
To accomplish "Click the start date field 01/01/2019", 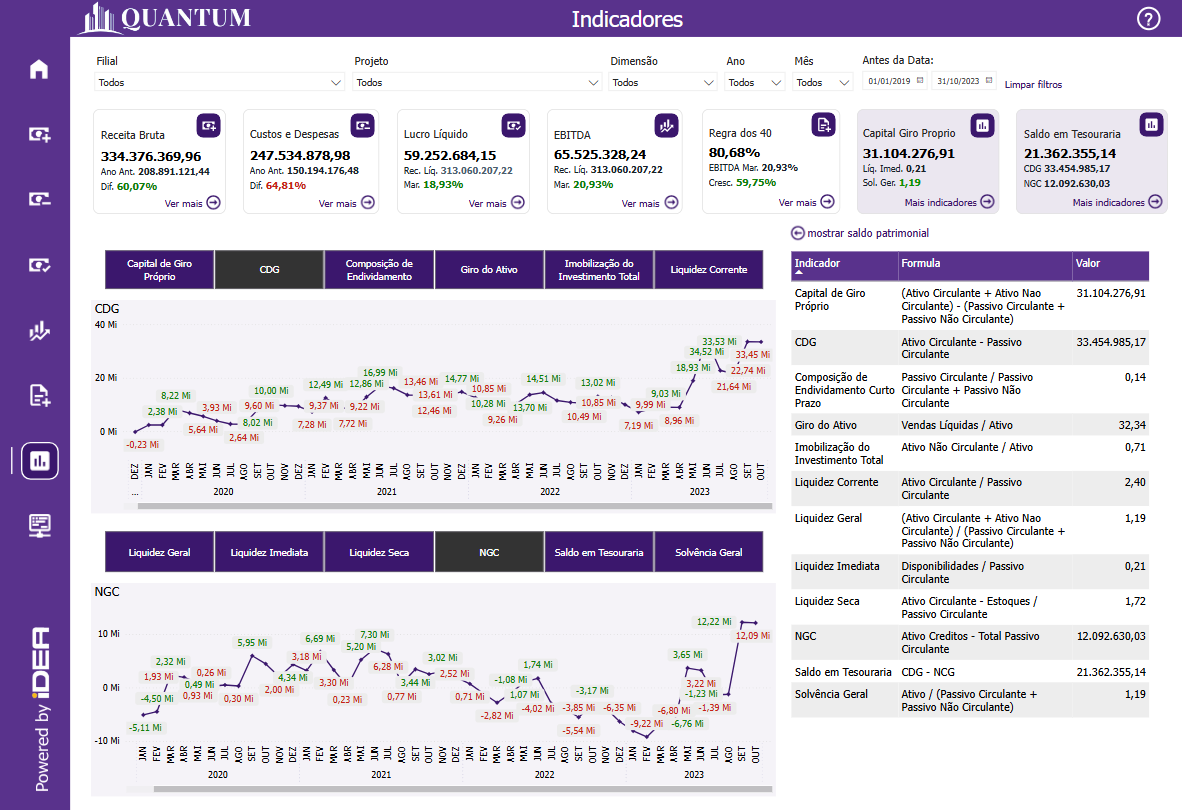I will click(895, 81).
